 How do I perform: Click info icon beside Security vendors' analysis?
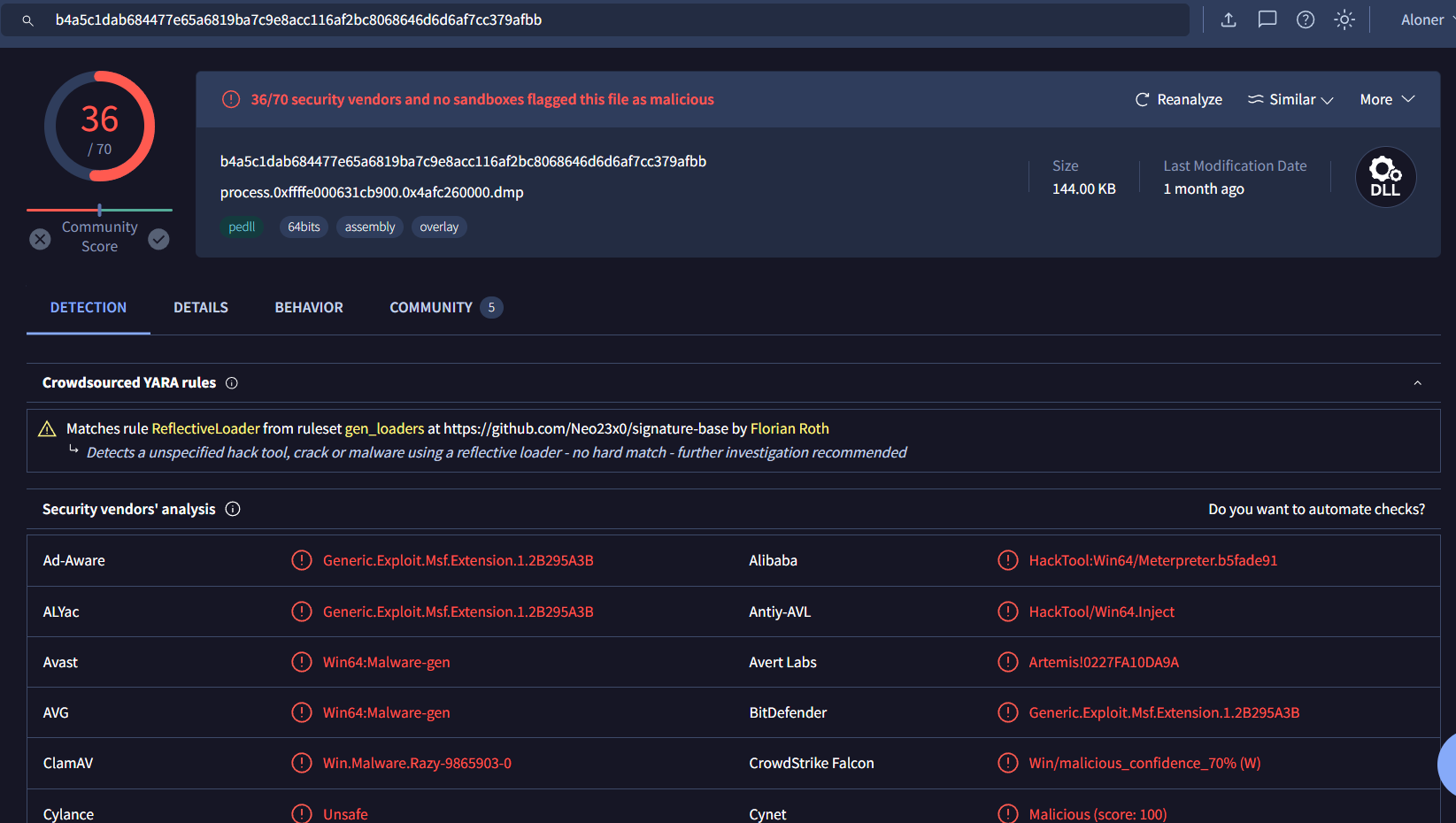[233, 509]
